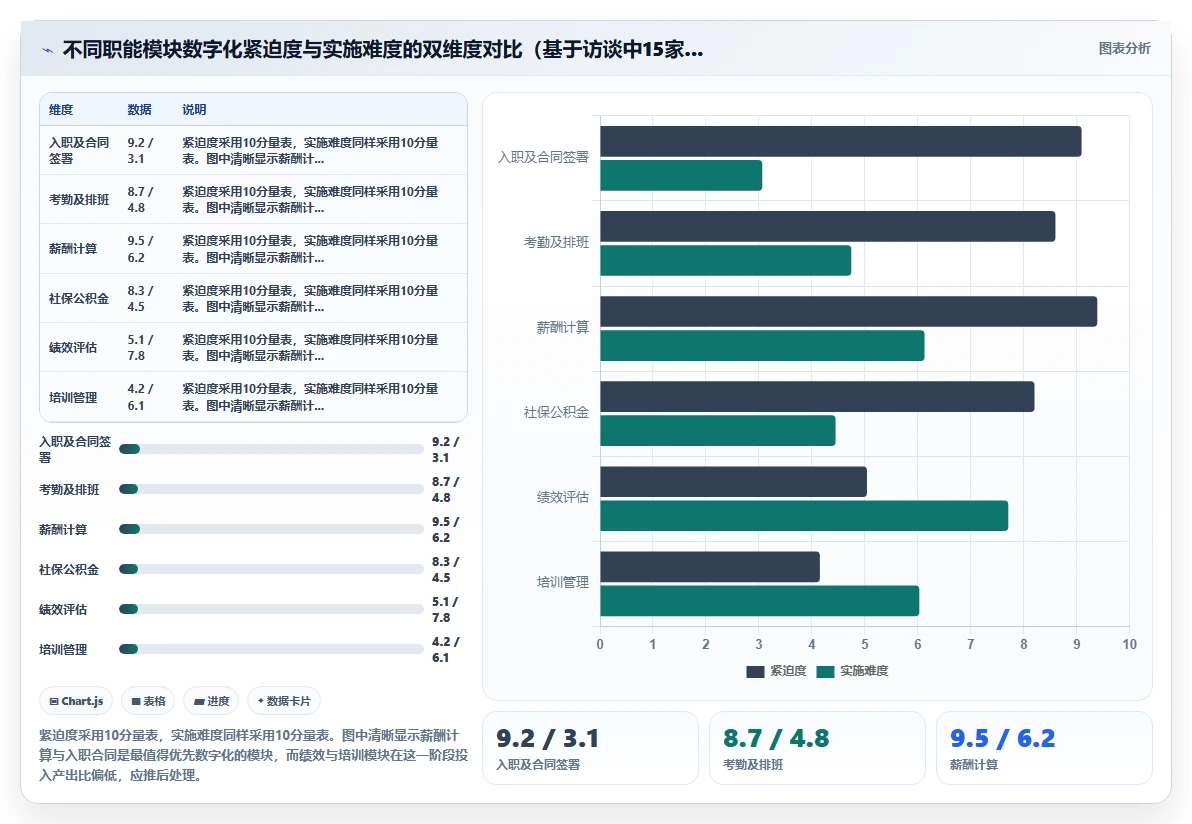The image size is (1192, 824).
Task: Click the x-axis tick label 5
Action: point(864,645)
